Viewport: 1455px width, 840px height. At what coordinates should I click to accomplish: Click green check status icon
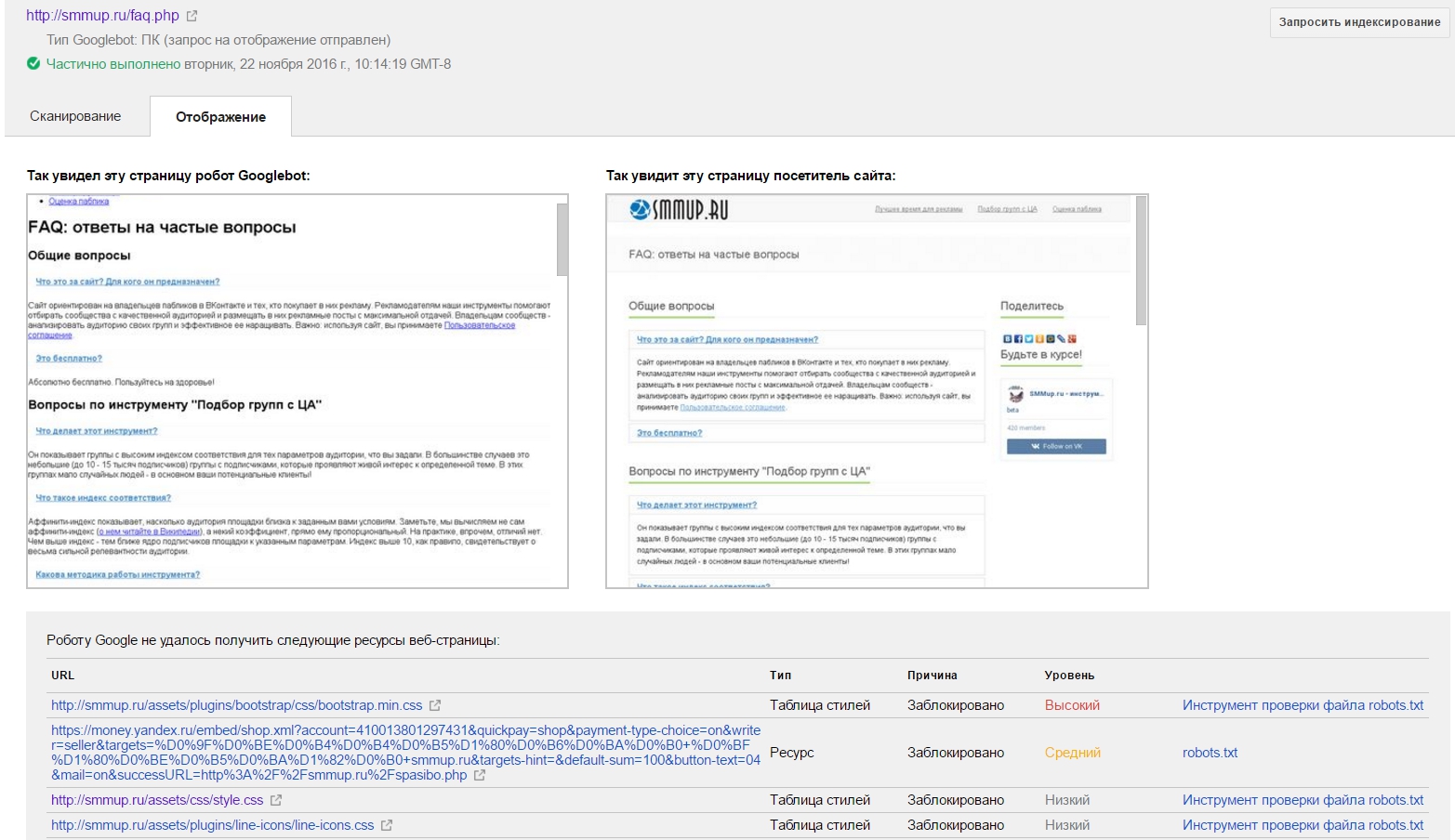pyautogui.click(x=33, y=64)
